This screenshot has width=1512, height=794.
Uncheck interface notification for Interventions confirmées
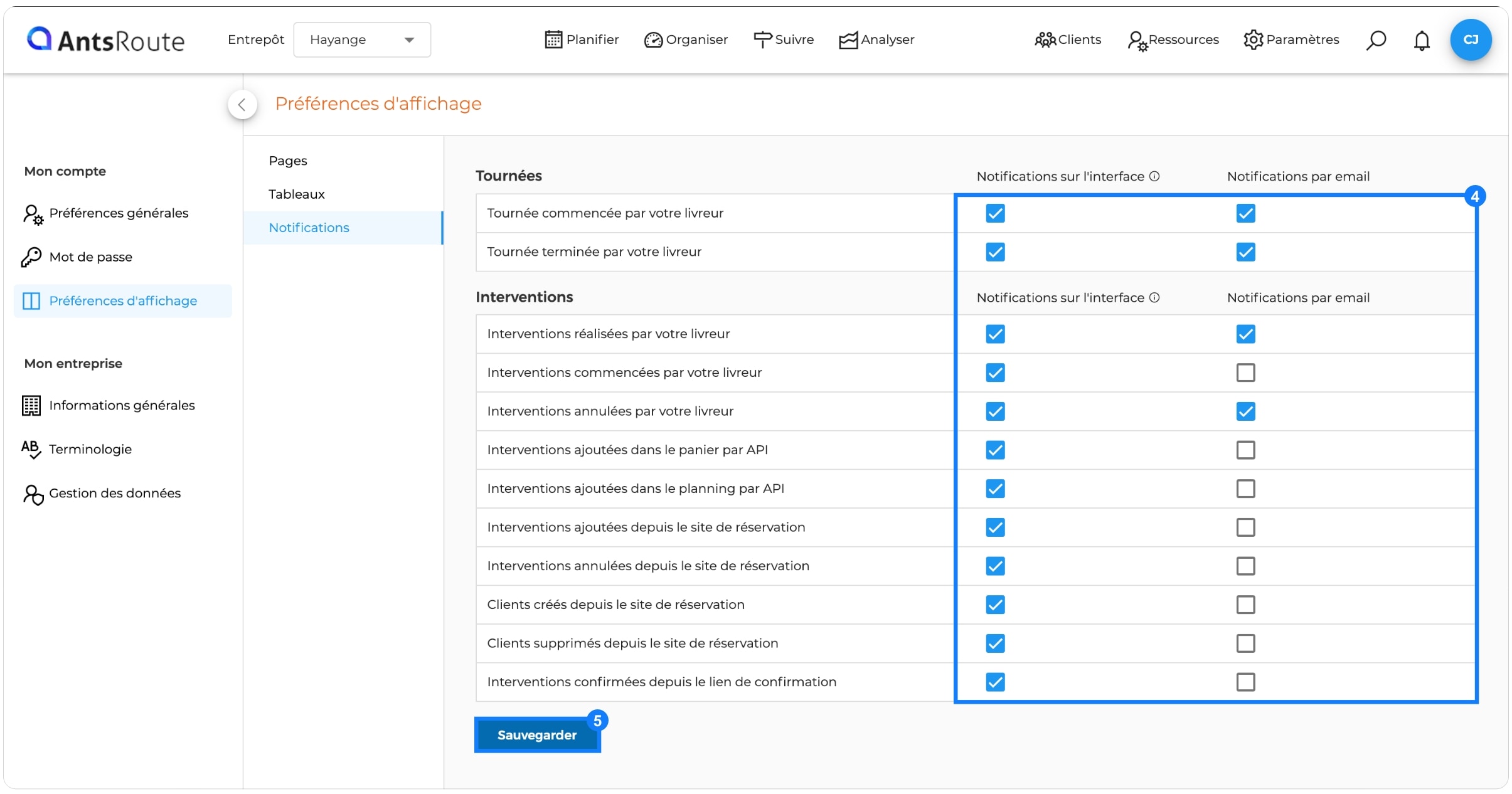click(995, 682)
